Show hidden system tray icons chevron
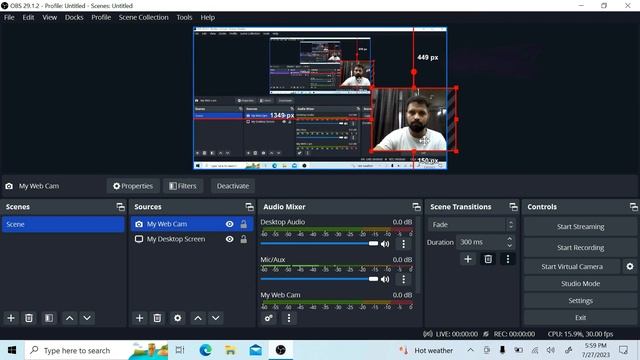The height and width of the screenshot is (360, 640). tap(470, 350)
